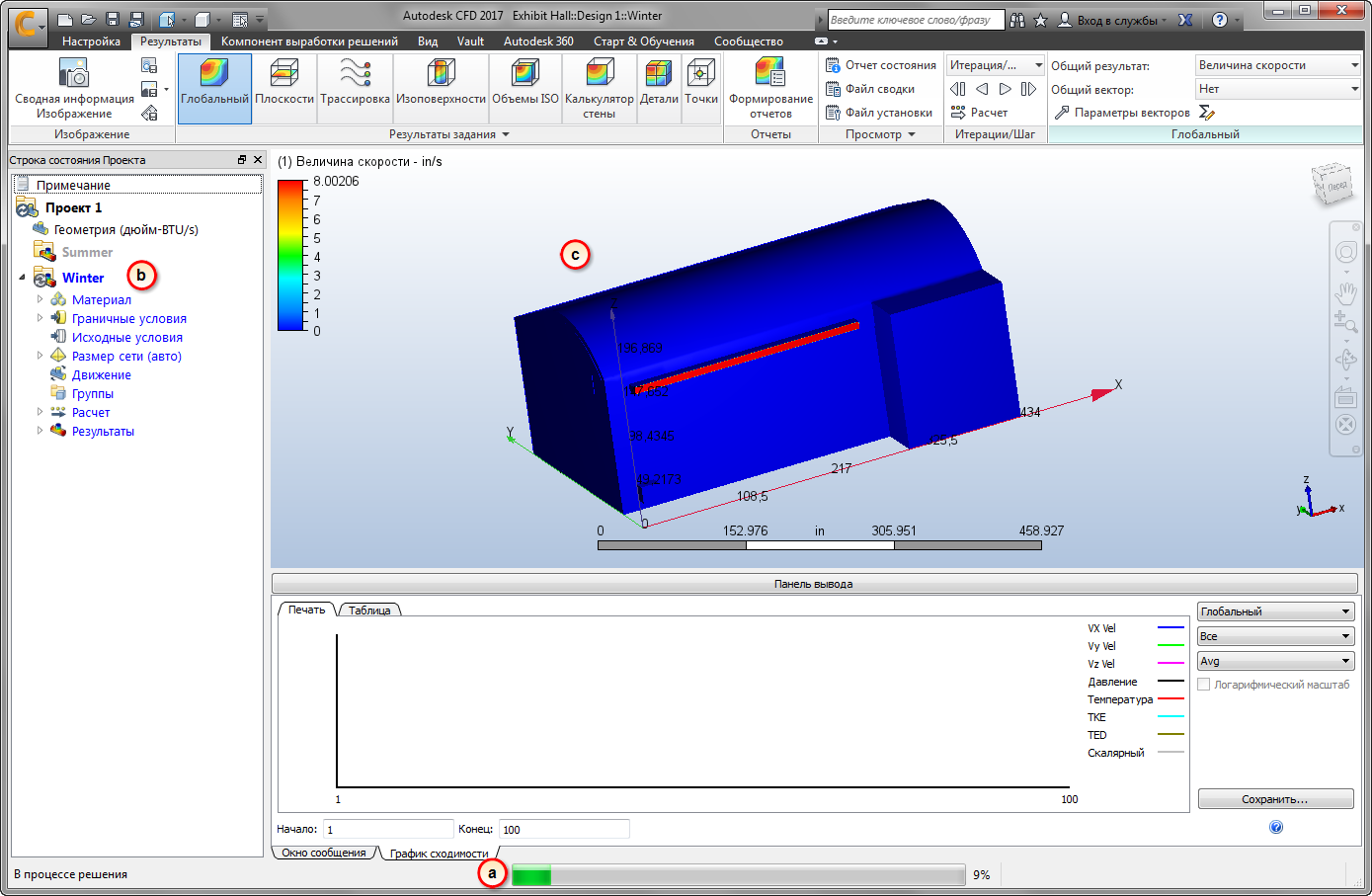Screen dimensions: 1372x896
Task: Click the single-floppy Save icon in title bar
Action: point(113,20)
